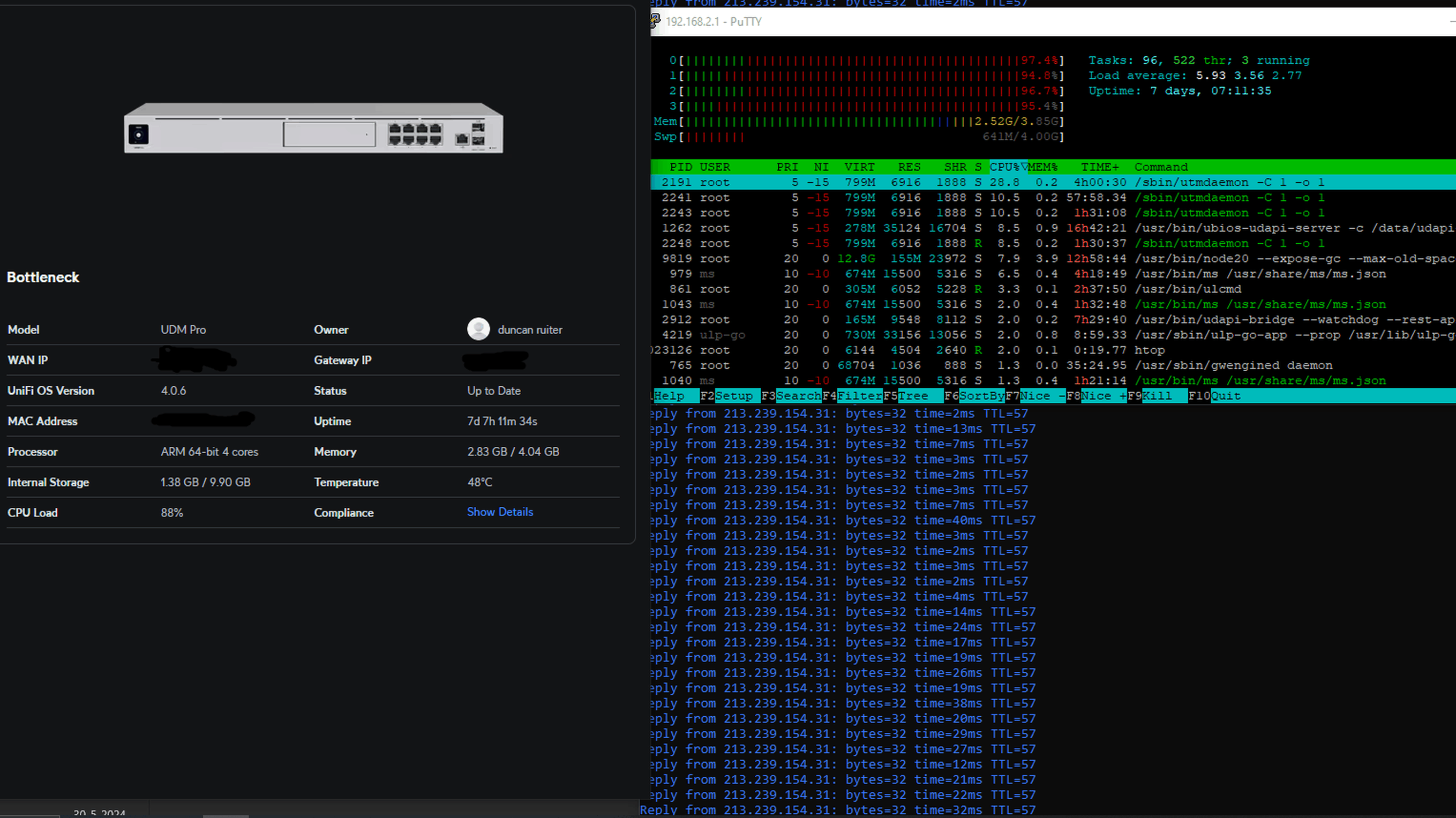Click the CPU Load 88% value
This screenshot has height=818, width=1456.
pyautogui.click(x=172, y=513)
